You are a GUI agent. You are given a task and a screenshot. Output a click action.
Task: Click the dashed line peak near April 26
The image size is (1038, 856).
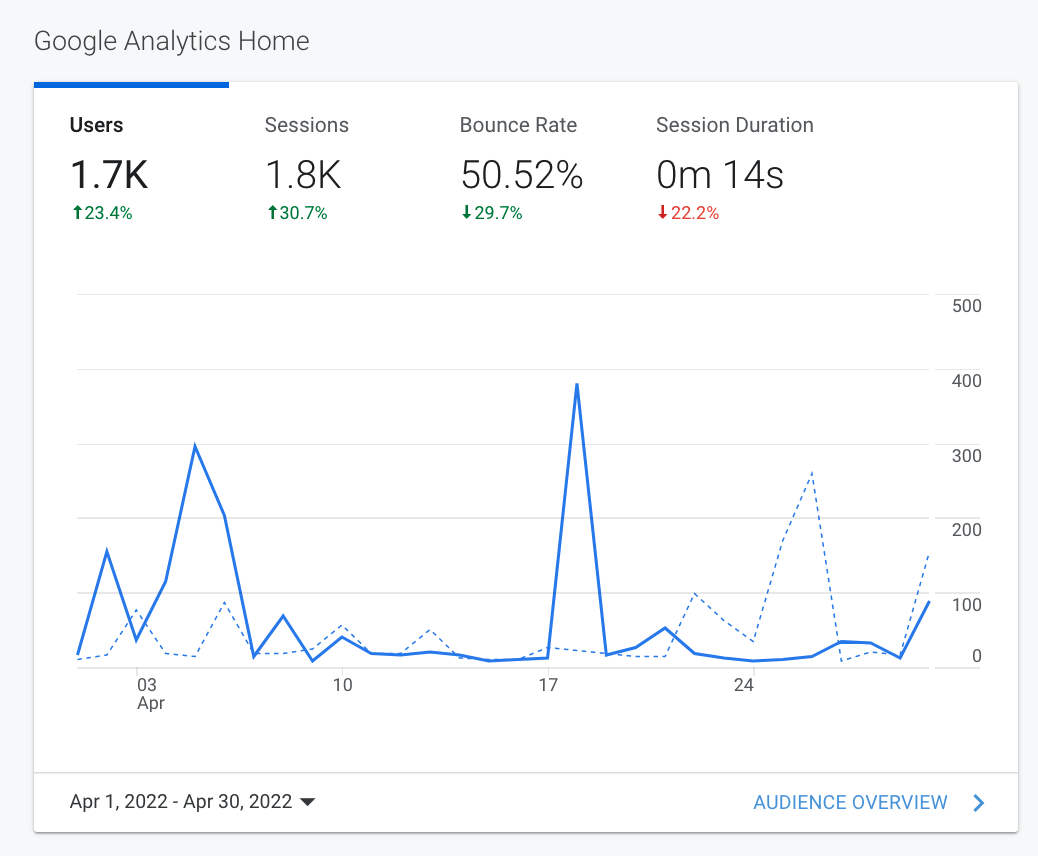[812, 473]
